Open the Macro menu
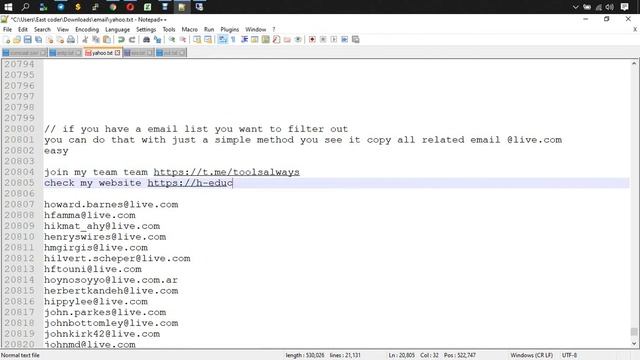Screen dimensions: 640x360 [x=189, y=29]
